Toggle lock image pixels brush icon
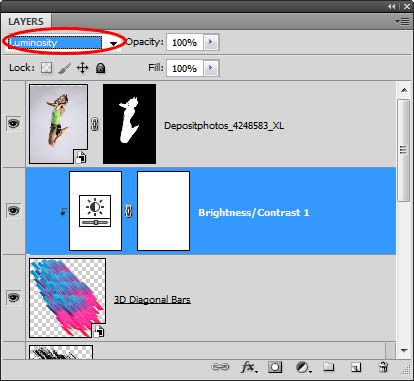Screen dimensions: 414x381 [x=64, y=68]
